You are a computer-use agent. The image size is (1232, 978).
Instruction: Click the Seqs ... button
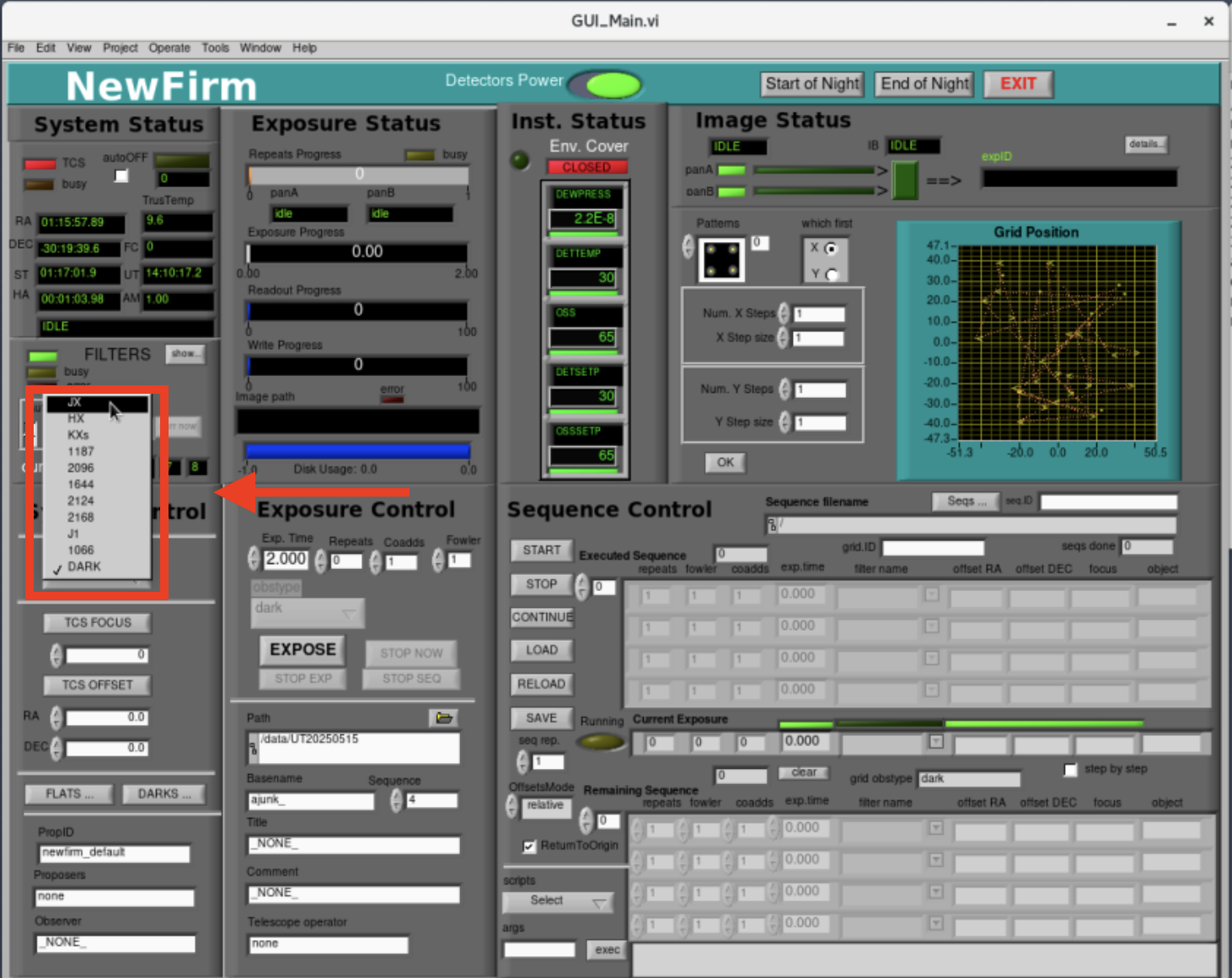[x=966, y=501]
